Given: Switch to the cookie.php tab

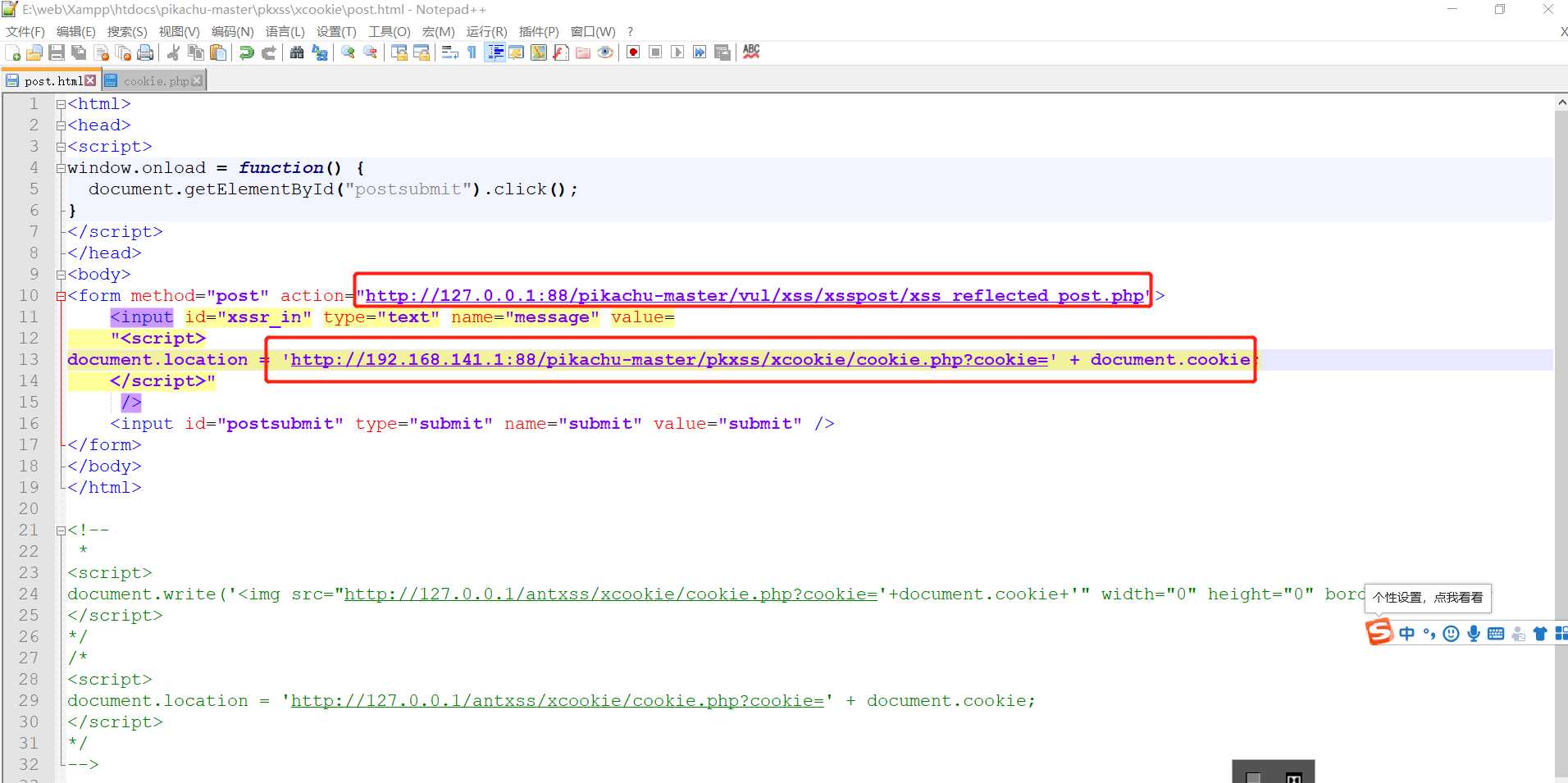Looking at the screenshot, I should pyautogui.click(x=153, y=80).
